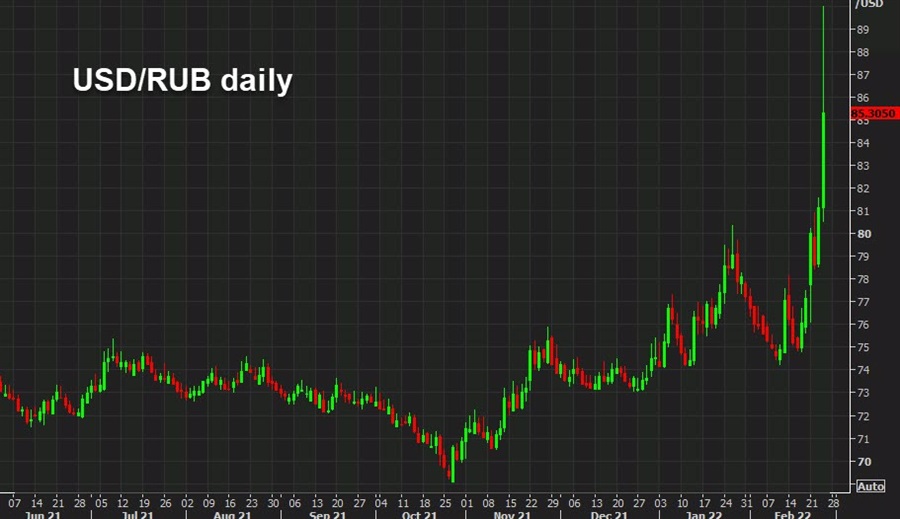Select the 83 price level label
Viewport: 900px width, 519px height.
(863, 166)
